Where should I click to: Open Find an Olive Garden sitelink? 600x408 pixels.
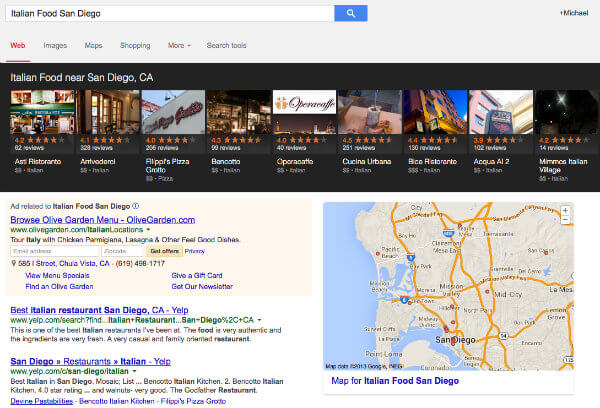(59, 286)
